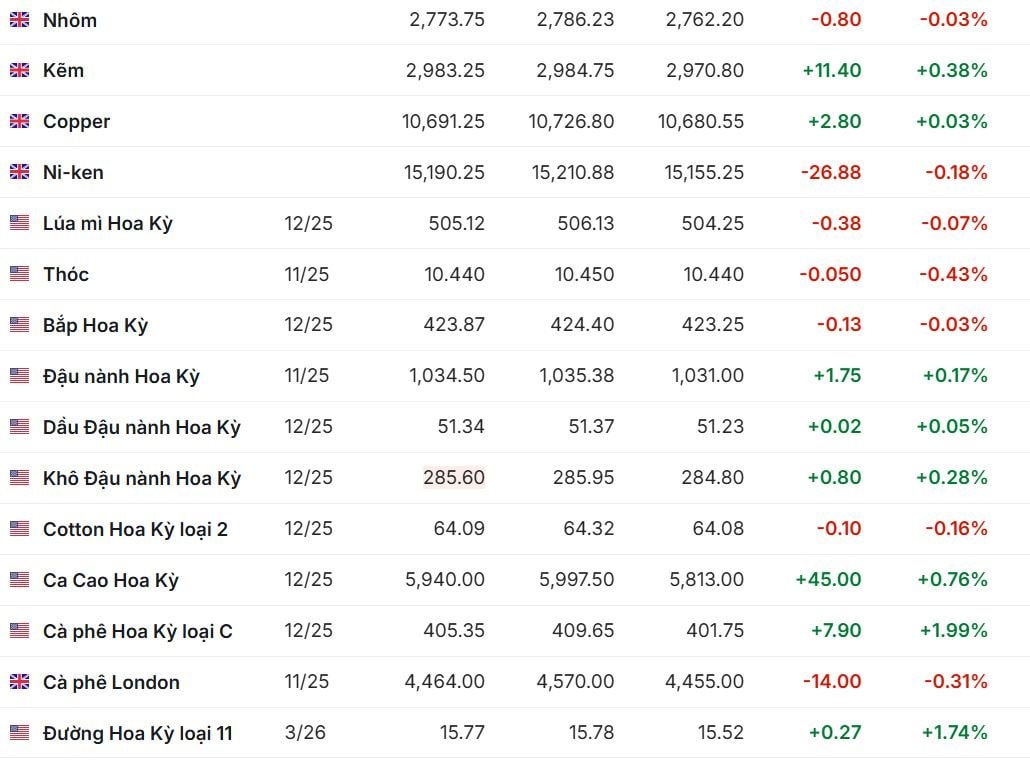Click the UK flag beside Cà phê London
Viewport: 1030px width, 764px height.
(x=19, y=683)
